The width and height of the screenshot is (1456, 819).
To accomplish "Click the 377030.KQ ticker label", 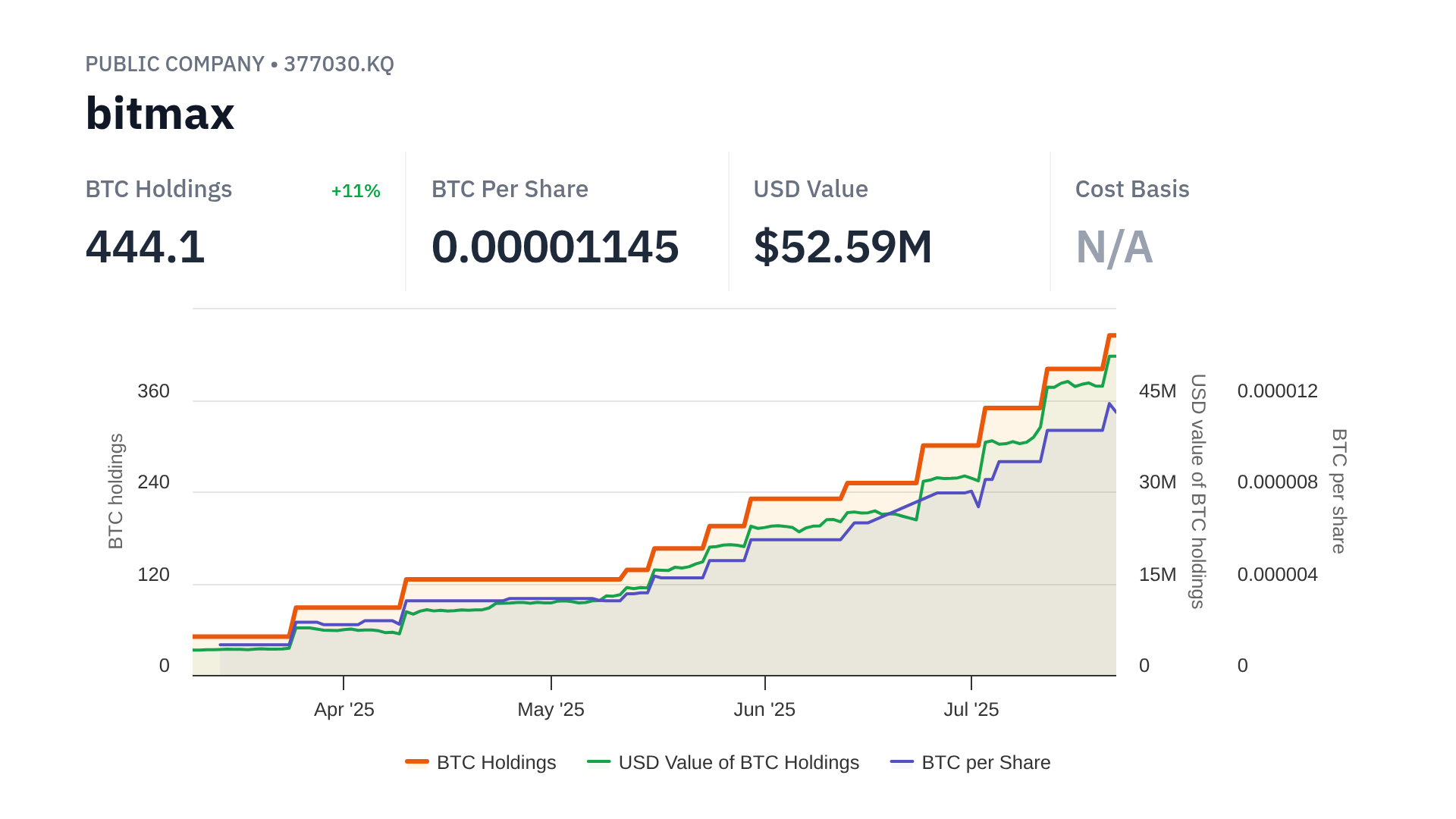I will (339, 64).
